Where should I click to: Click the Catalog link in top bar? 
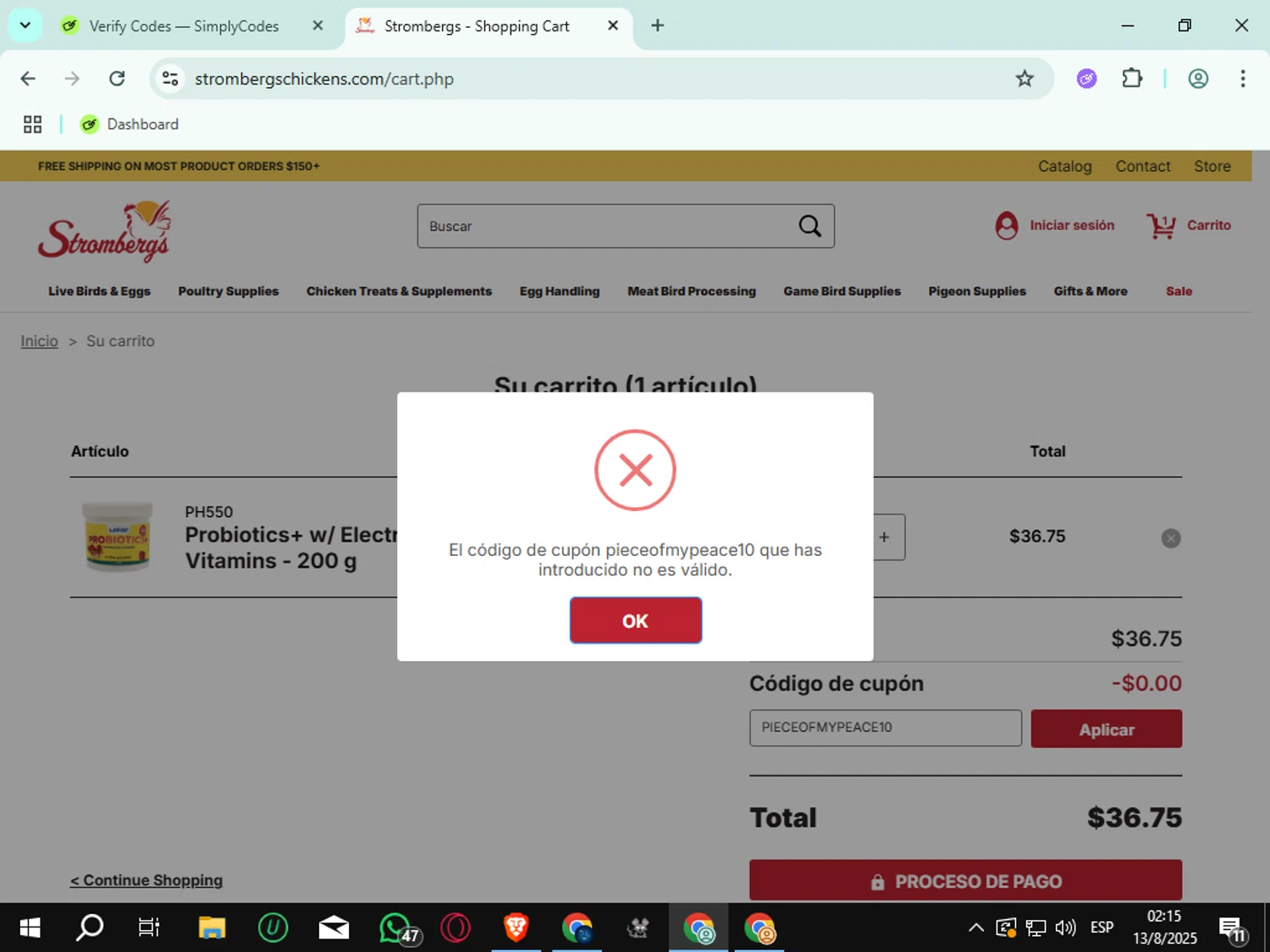[1065, 166]
